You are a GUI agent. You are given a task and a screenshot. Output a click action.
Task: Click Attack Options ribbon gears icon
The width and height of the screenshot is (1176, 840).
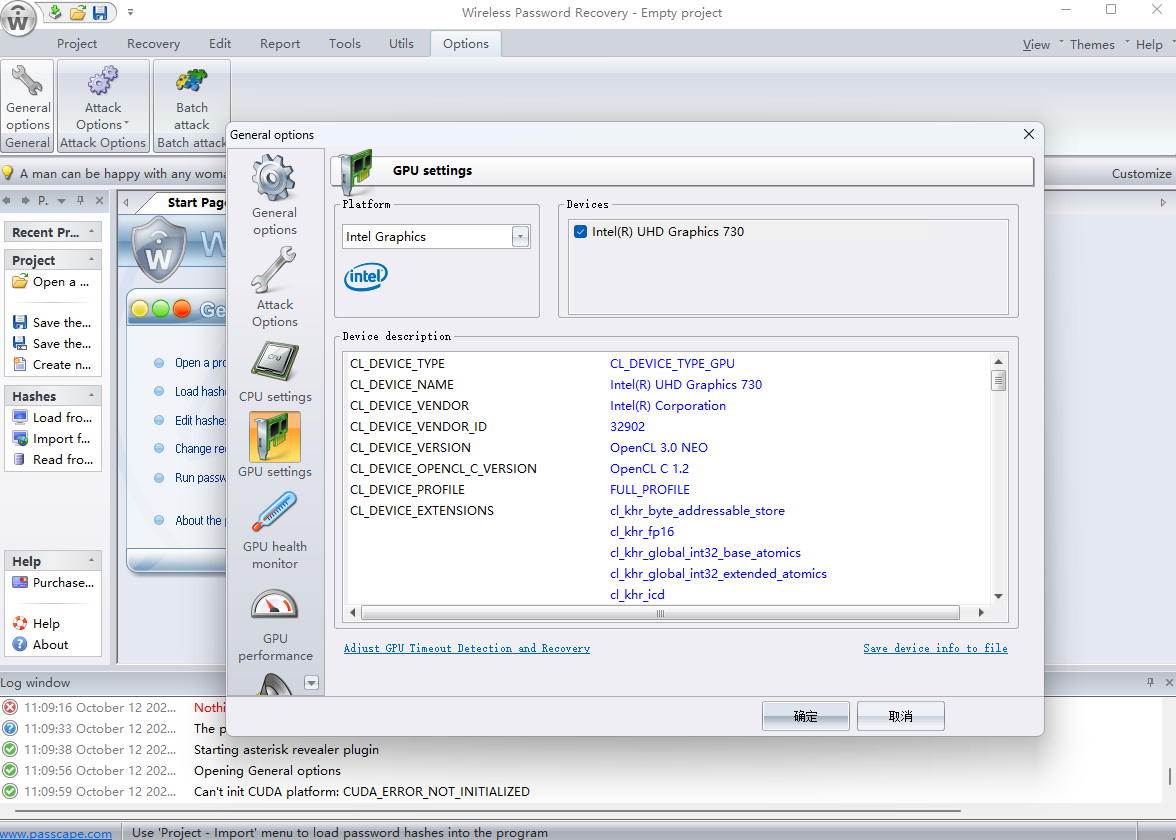coord(103,81)
